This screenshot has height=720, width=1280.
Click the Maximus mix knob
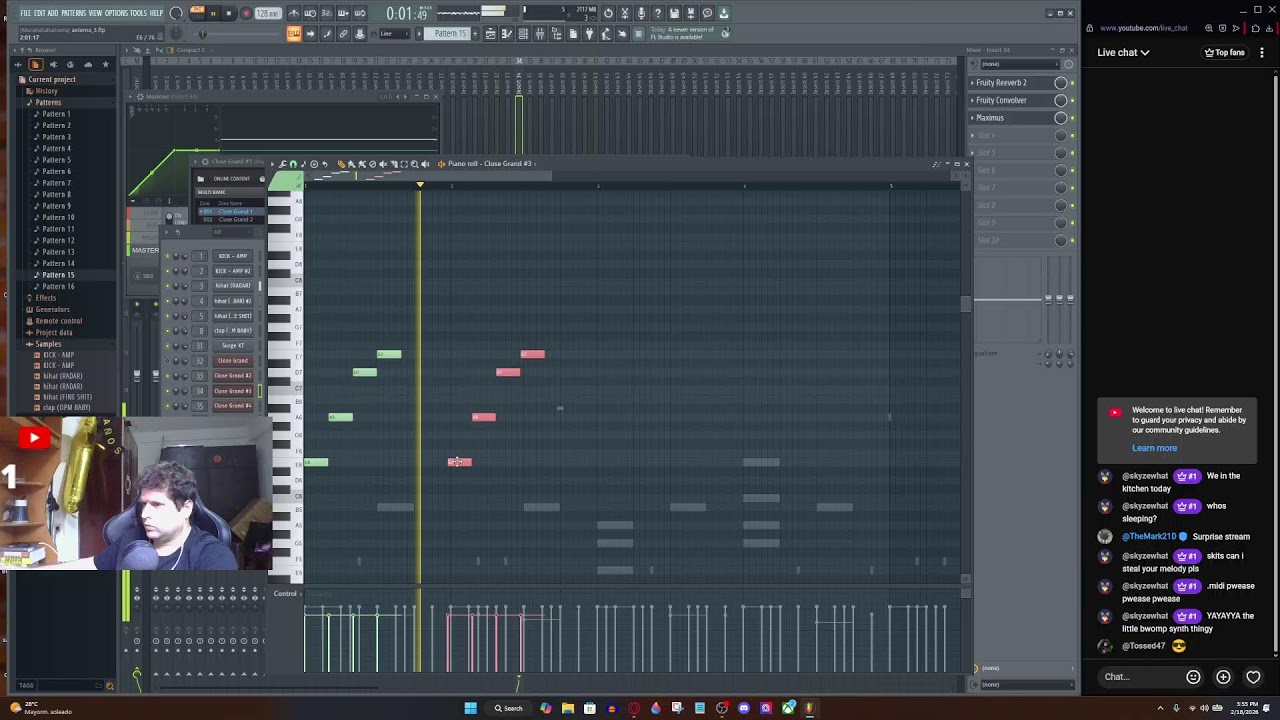pos(1061,118)
